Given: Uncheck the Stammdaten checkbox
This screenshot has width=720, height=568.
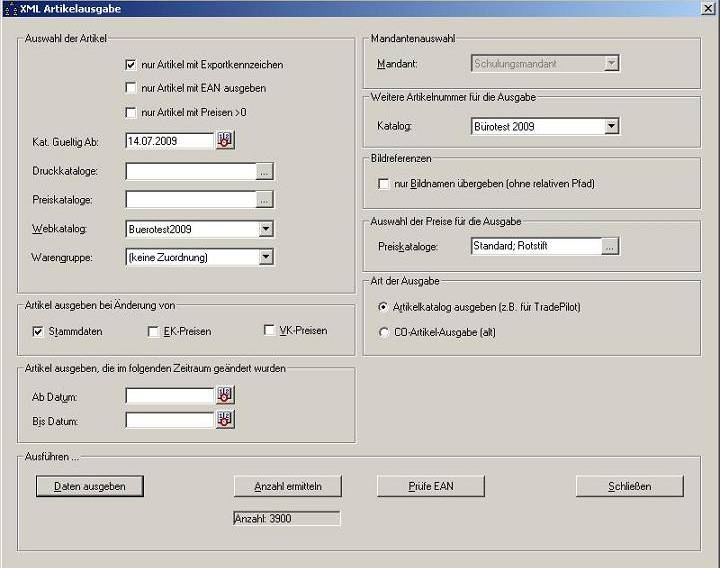Looking at the screenshot, I should click(x=38, y=332).
